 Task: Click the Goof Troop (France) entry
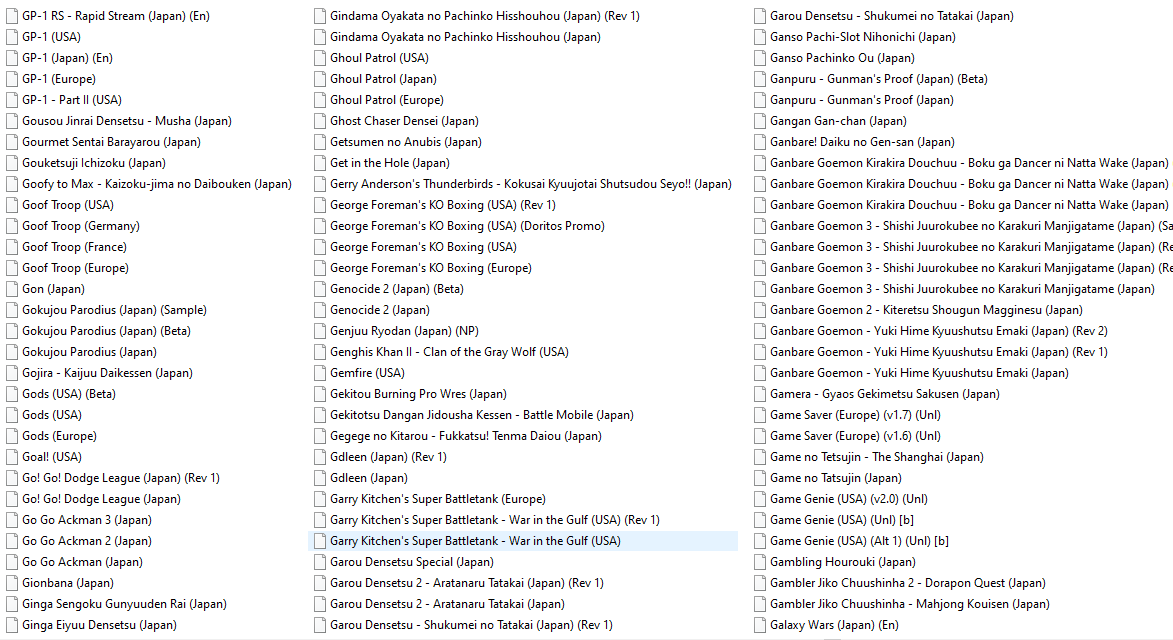point(75,247)
